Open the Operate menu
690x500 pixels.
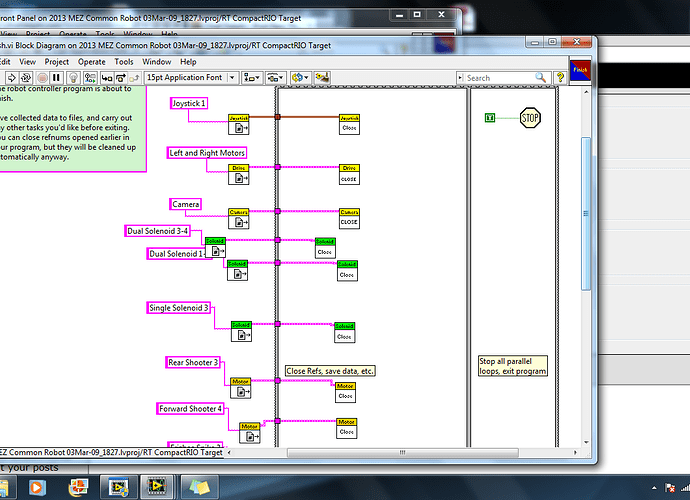click(92, 62)
